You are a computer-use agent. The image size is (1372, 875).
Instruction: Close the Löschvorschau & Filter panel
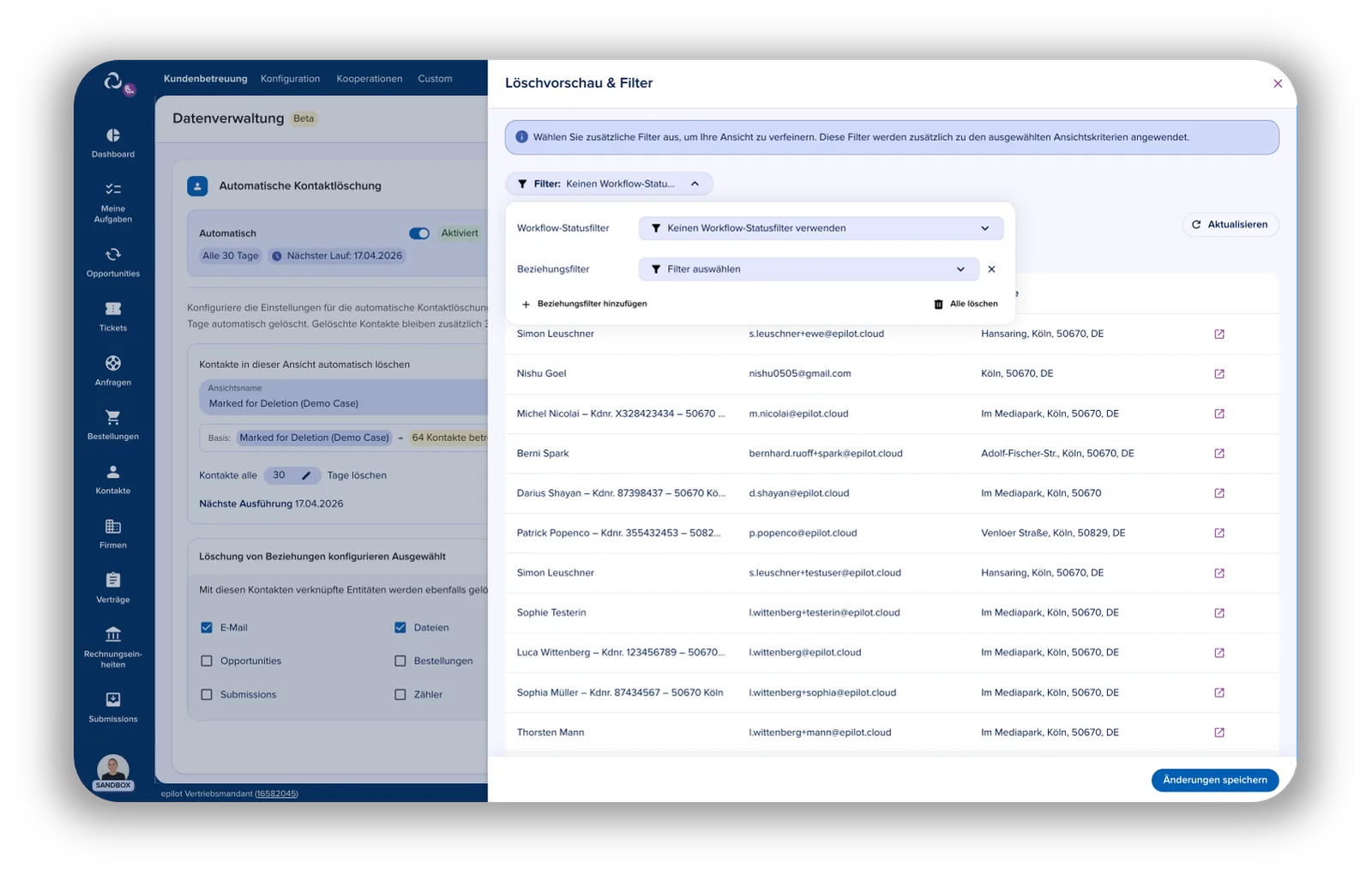click(1278, 83)
